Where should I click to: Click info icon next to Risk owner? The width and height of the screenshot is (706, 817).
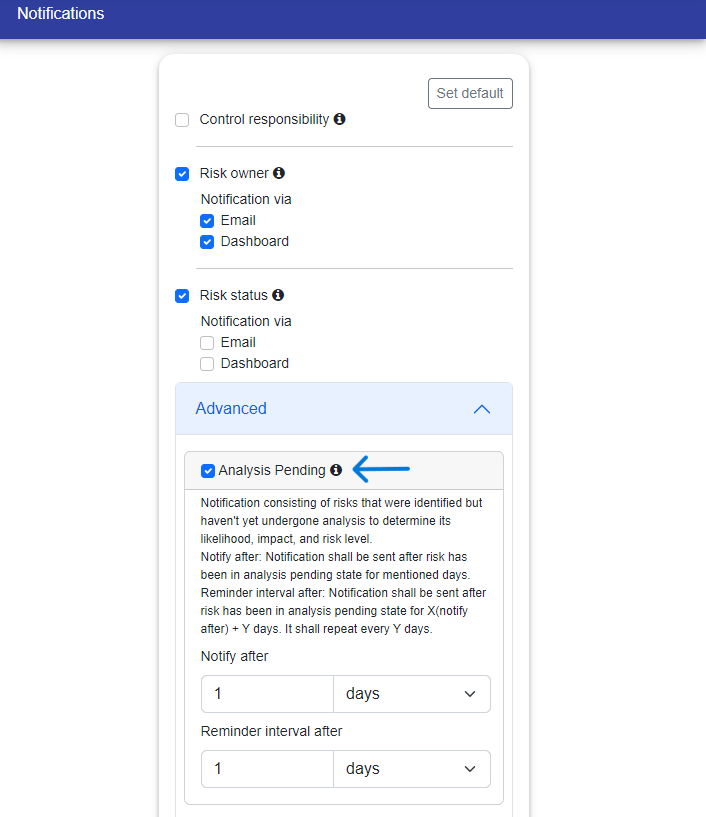coord(279,173)
